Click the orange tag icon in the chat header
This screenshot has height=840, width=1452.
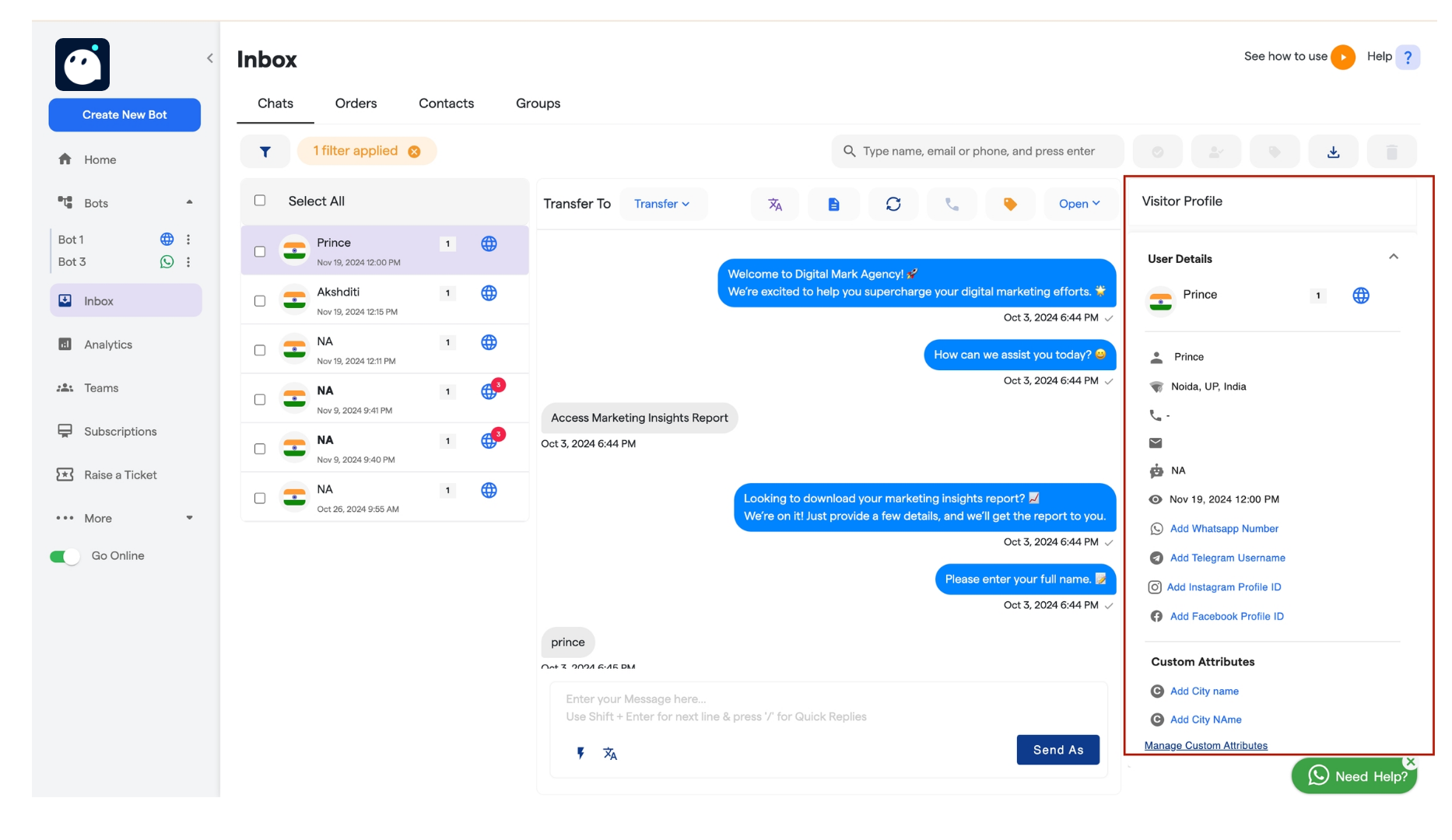(x=1010, y=204)
